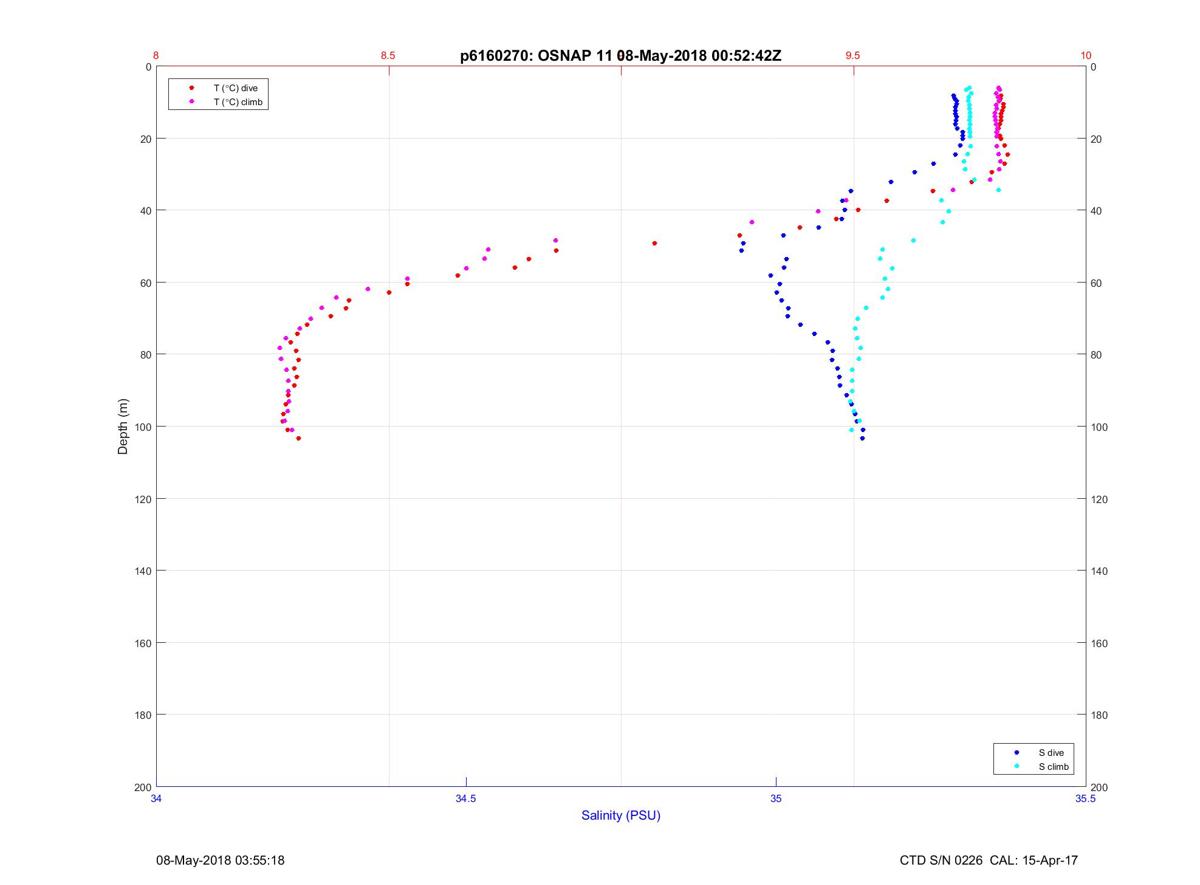The height and width of the screenshot is (885, 1200).
Task: Click the "100" tick on left depth axis
Action: 142,427
